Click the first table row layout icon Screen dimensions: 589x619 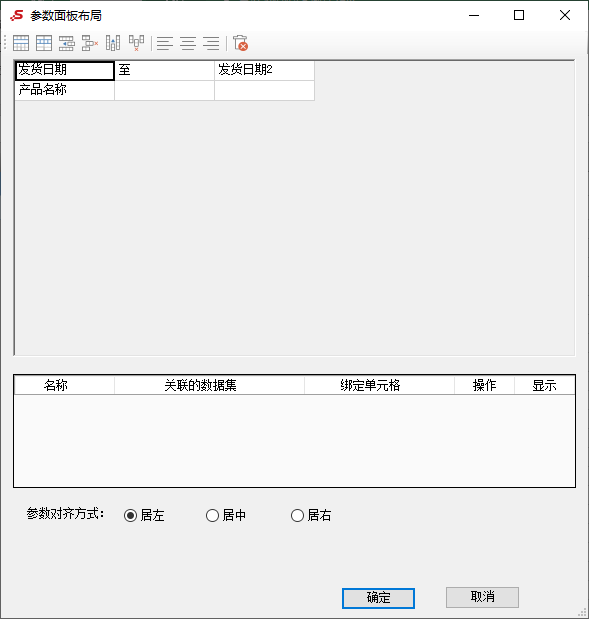pos(21,43)
